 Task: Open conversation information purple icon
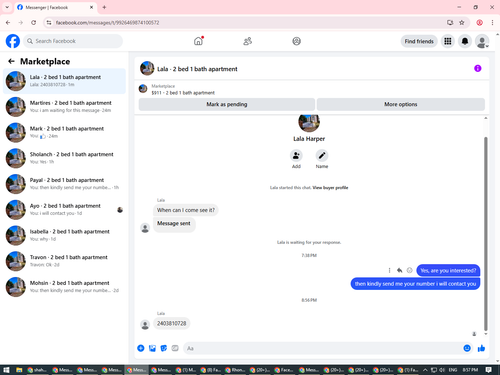(x=477, y=68)
